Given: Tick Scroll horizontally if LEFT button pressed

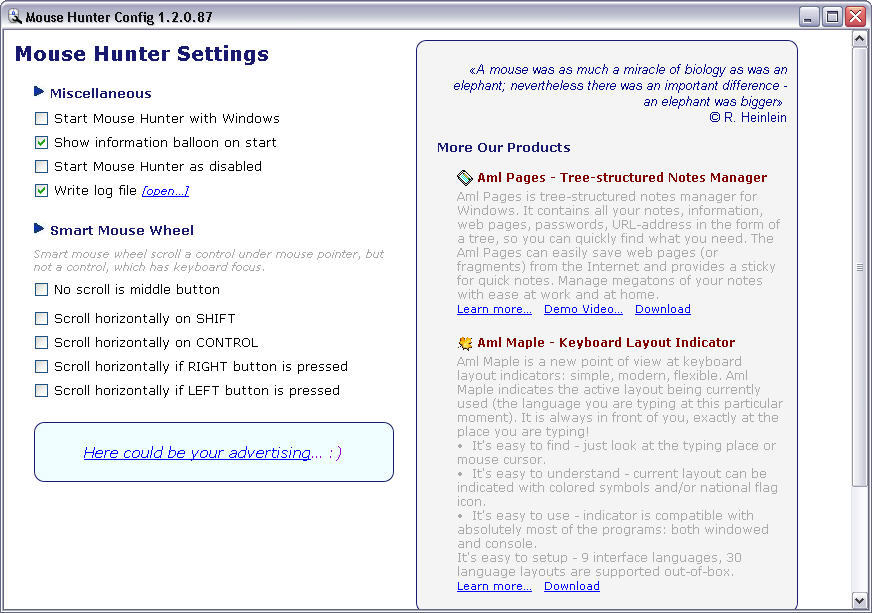Looking at the screenshot, I should pos(41,390).
